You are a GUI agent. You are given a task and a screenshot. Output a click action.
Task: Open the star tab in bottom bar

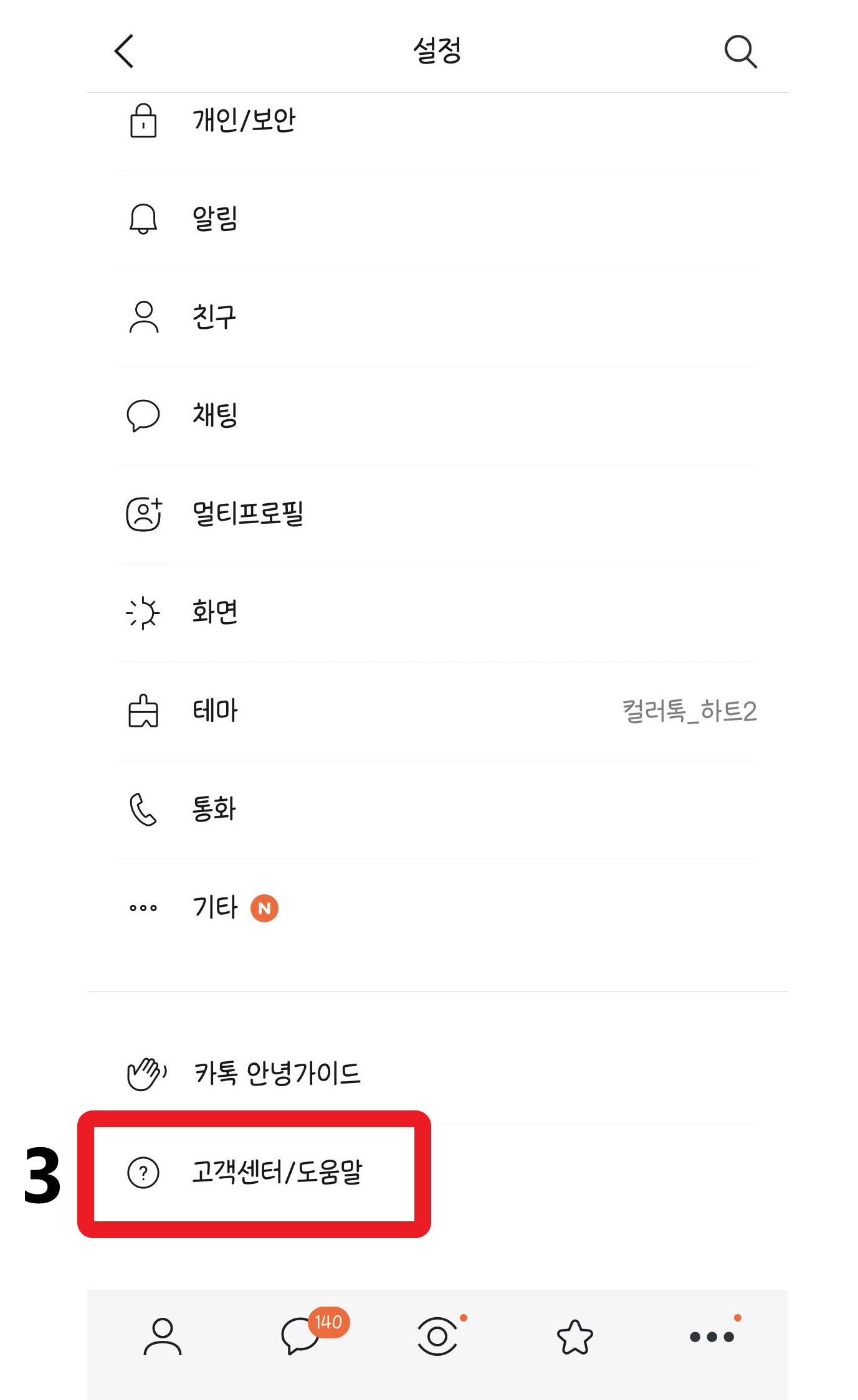[x=574, y=1336]
